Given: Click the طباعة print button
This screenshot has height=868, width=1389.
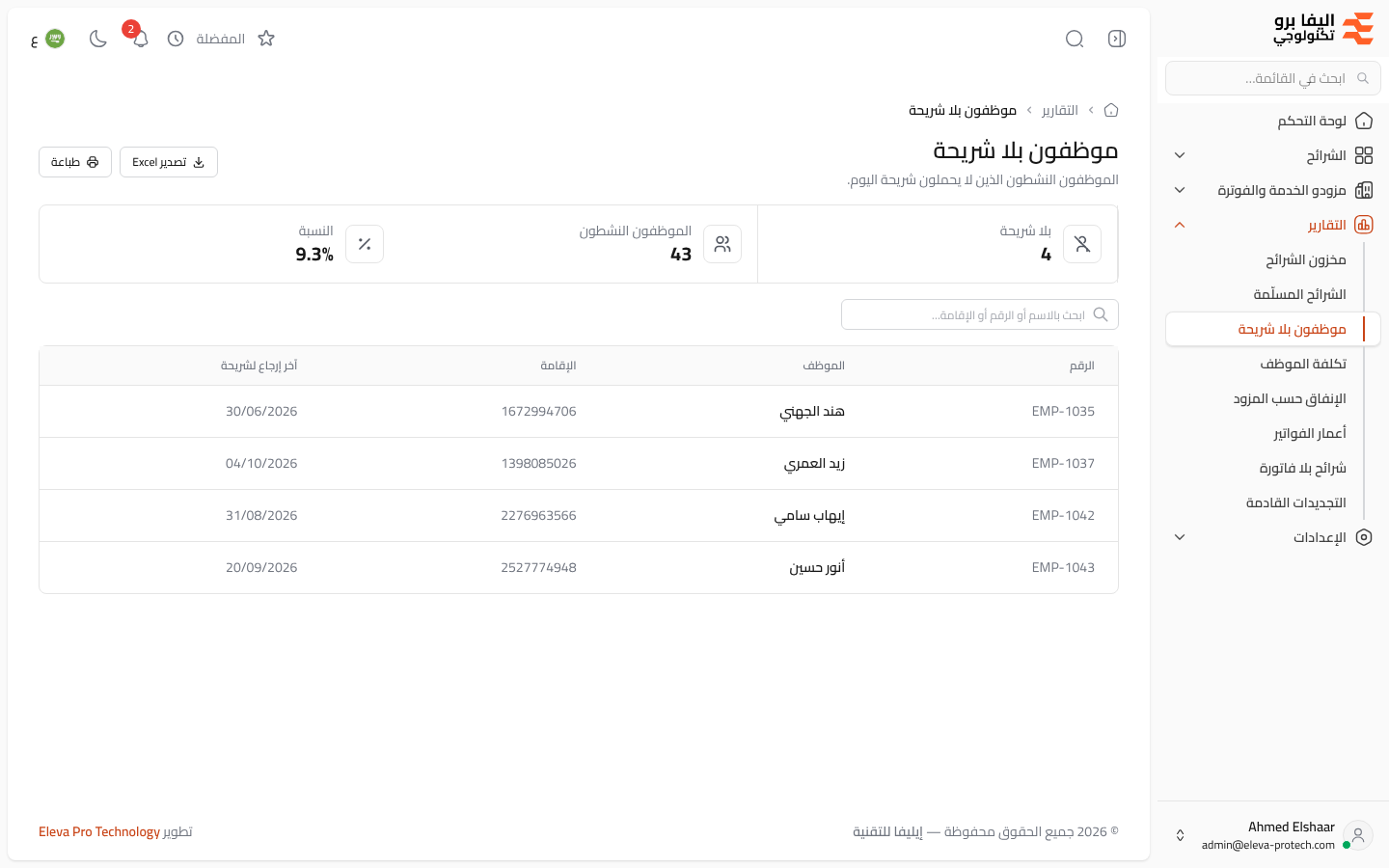Looking at the screenshot, I should coord(75,162).
